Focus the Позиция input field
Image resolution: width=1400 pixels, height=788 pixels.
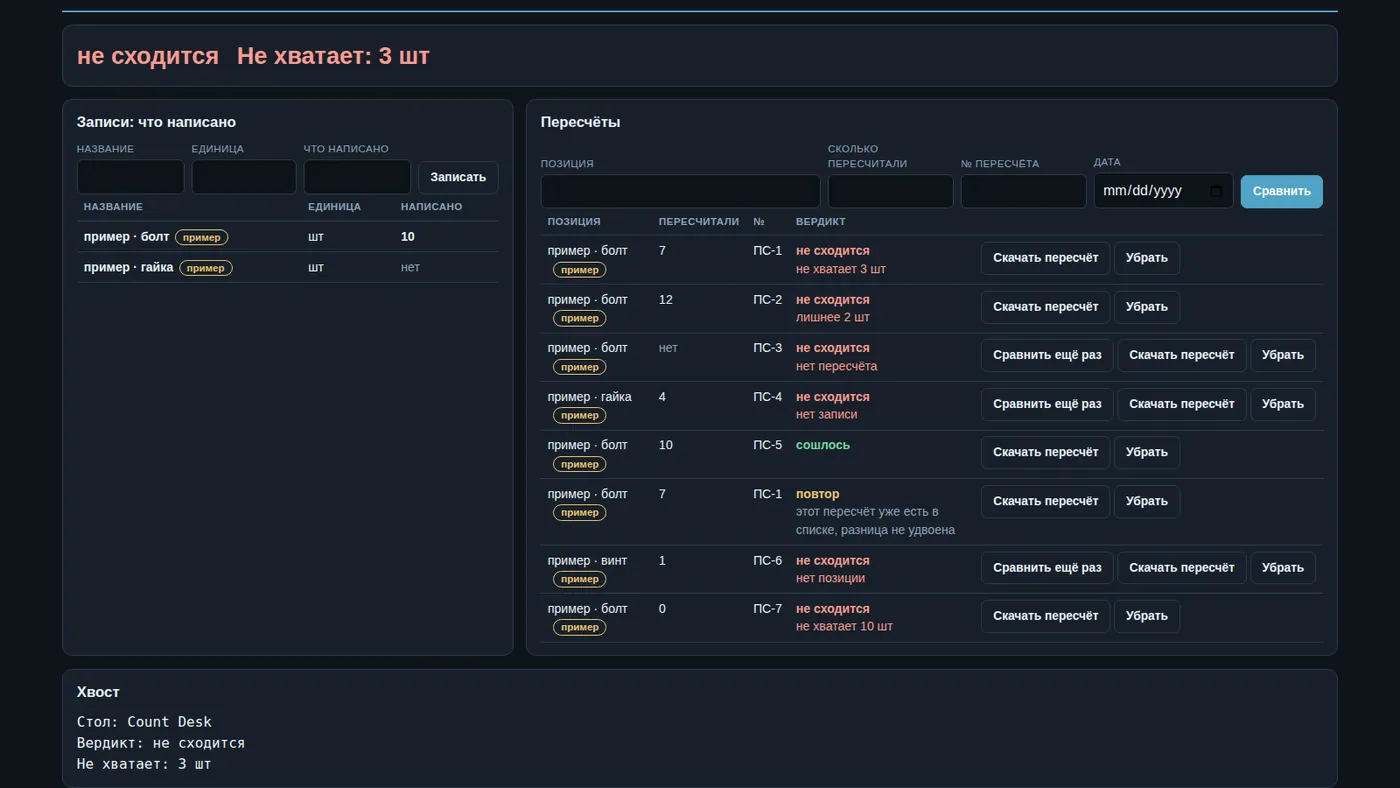(680, 191)
